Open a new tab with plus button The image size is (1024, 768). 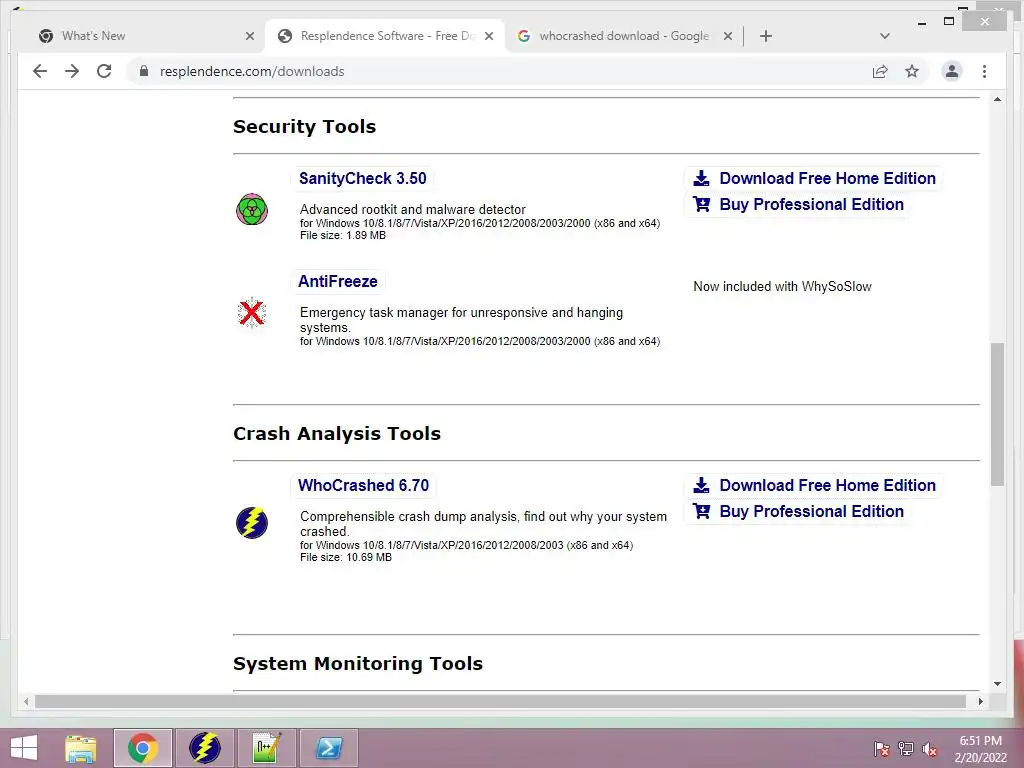tap(766, 36)
